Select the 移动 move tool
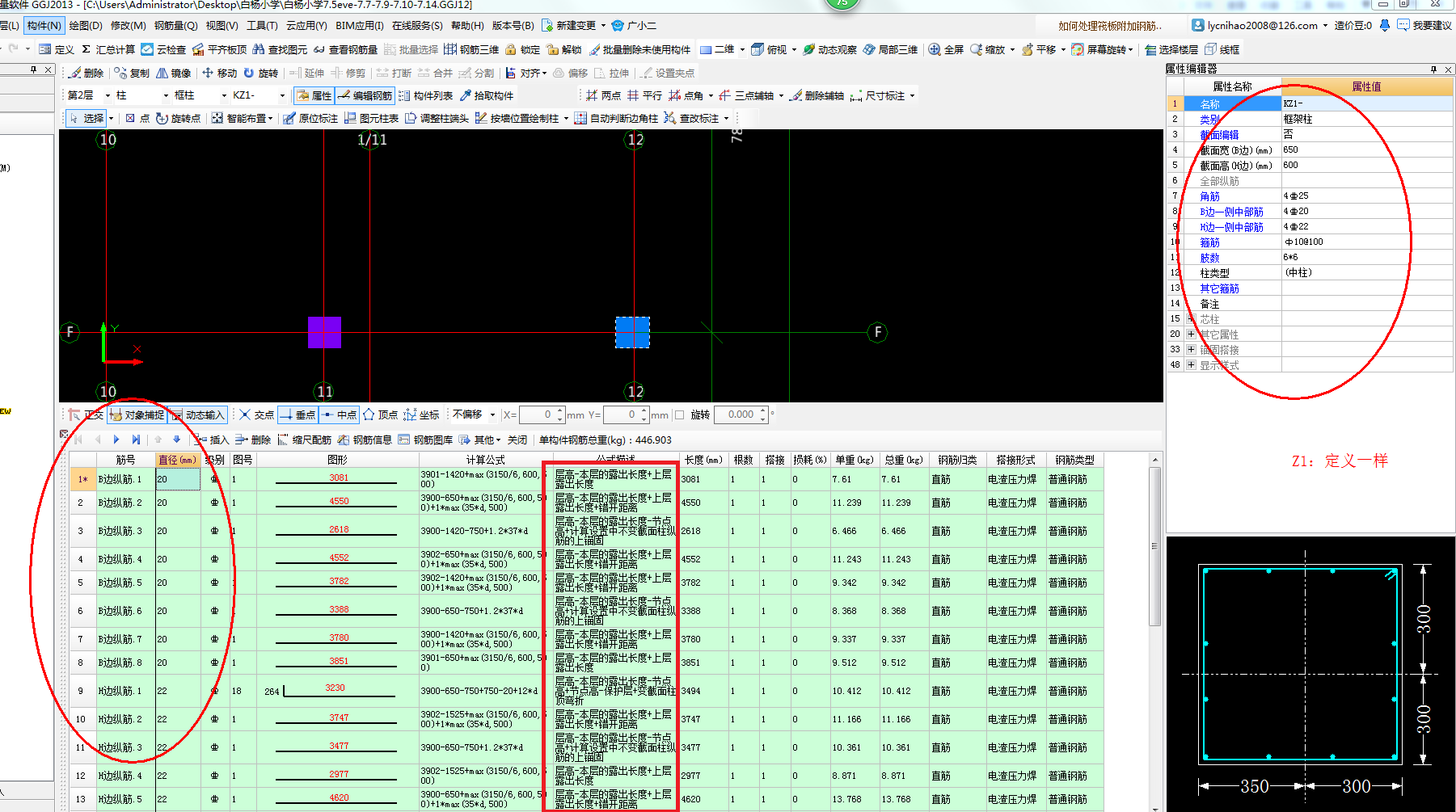 220,73
